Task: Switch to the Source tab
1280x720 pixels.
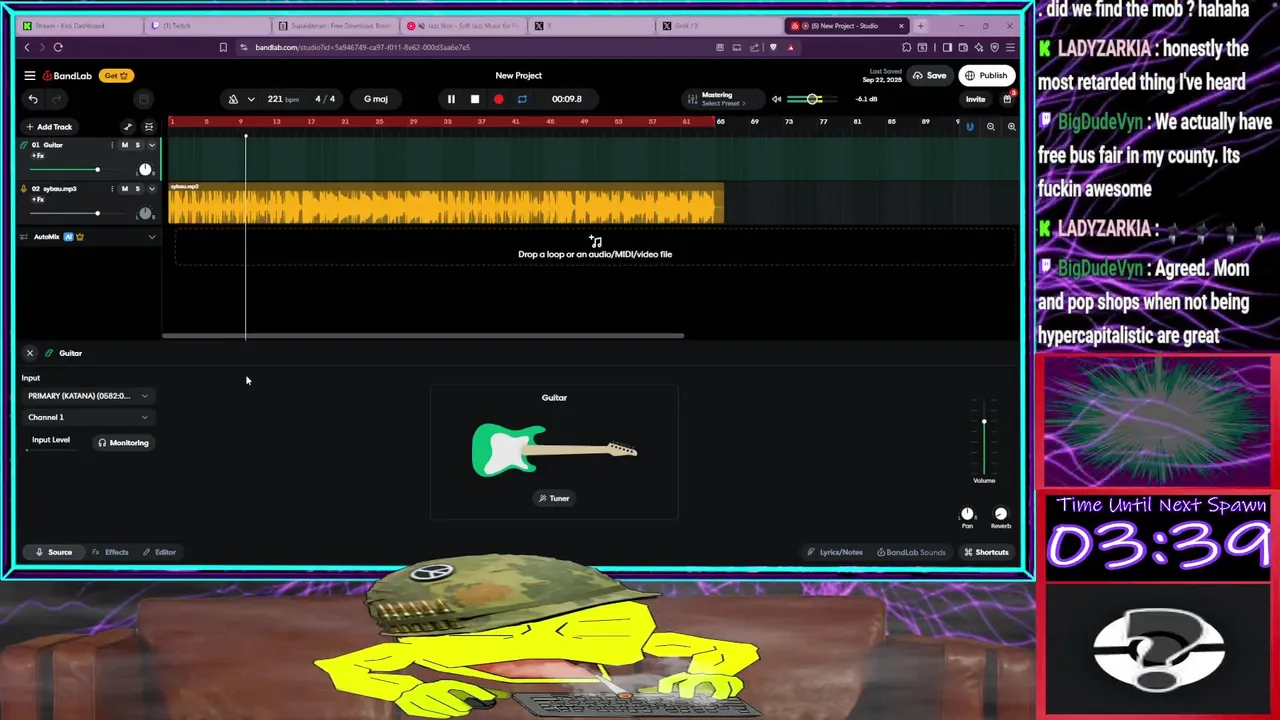Action: 54,552
